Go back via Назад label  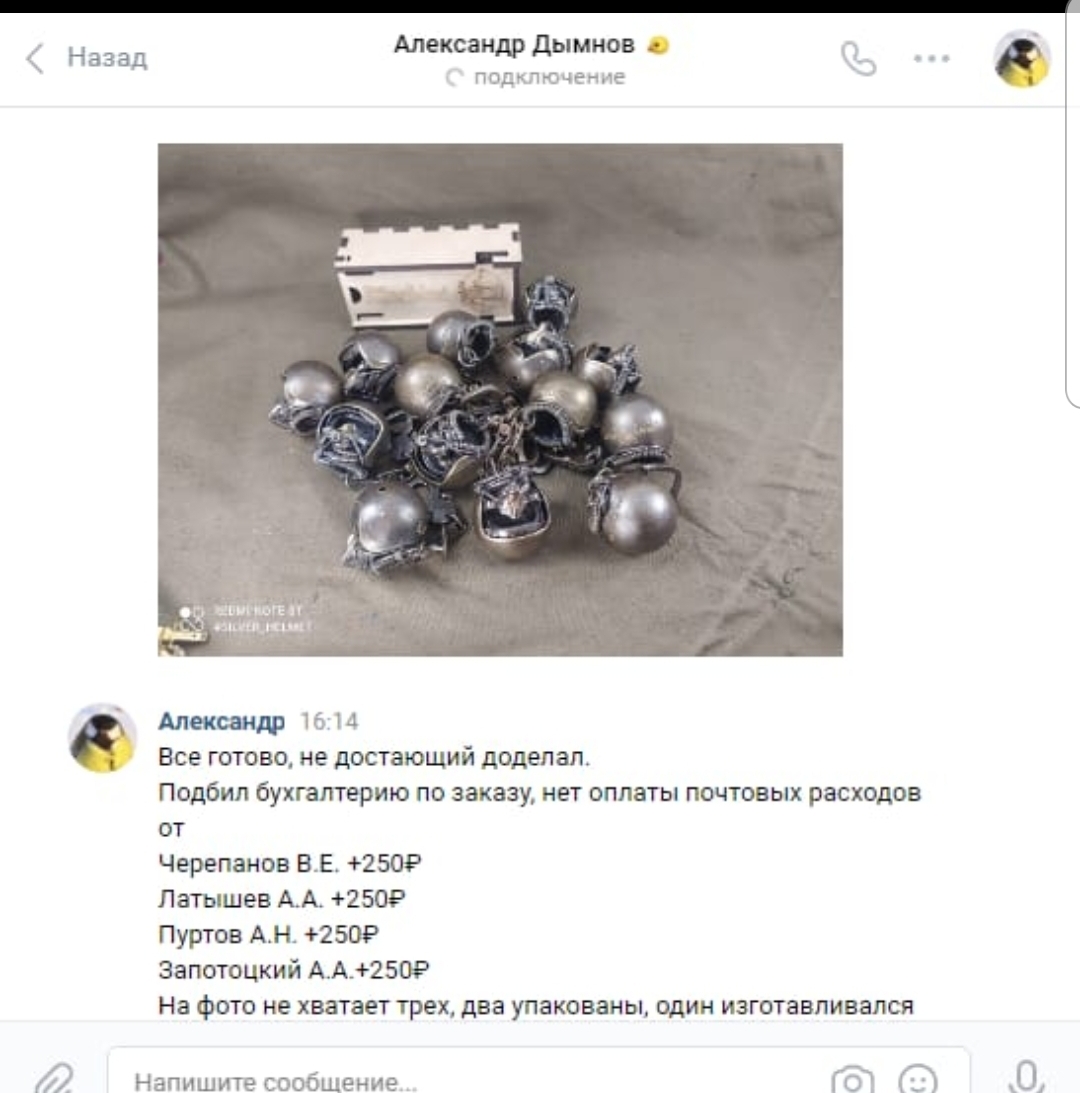point(107,57)
